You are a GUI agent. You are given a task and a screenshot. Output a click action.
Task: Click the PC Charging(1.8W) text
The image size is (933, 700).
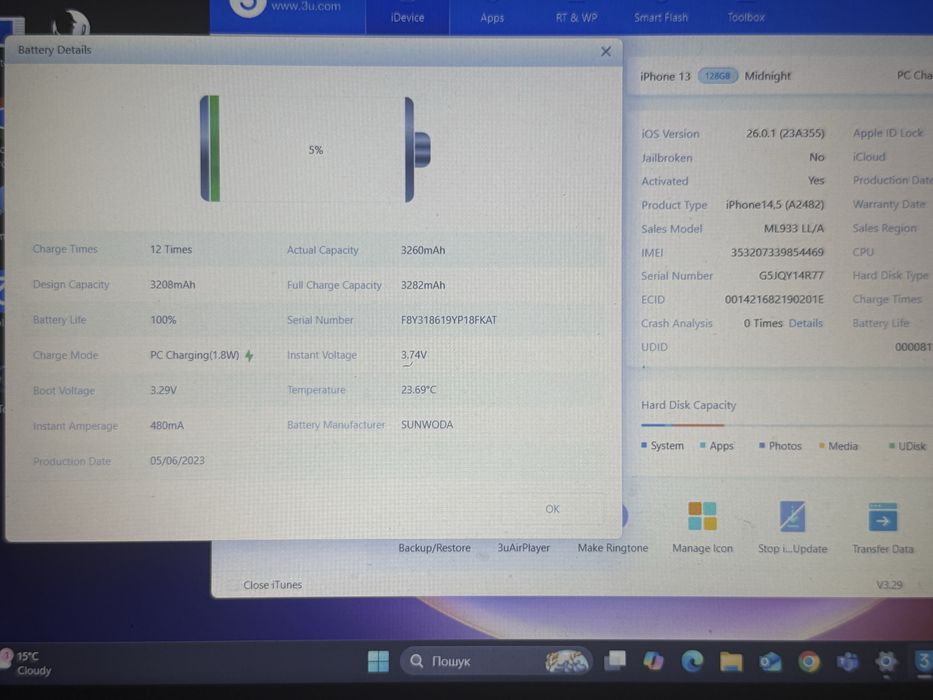tap(195, 355)
